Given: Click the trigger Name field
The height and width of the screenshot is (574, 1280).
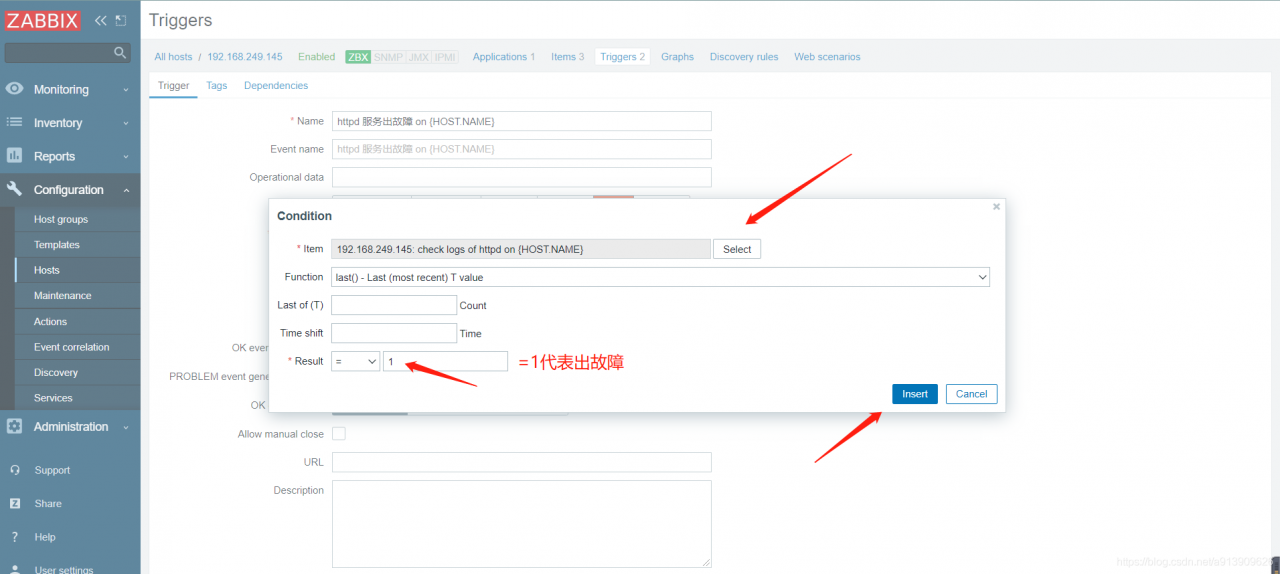Looking at the screenshot, I should click(x=521, y=121).
